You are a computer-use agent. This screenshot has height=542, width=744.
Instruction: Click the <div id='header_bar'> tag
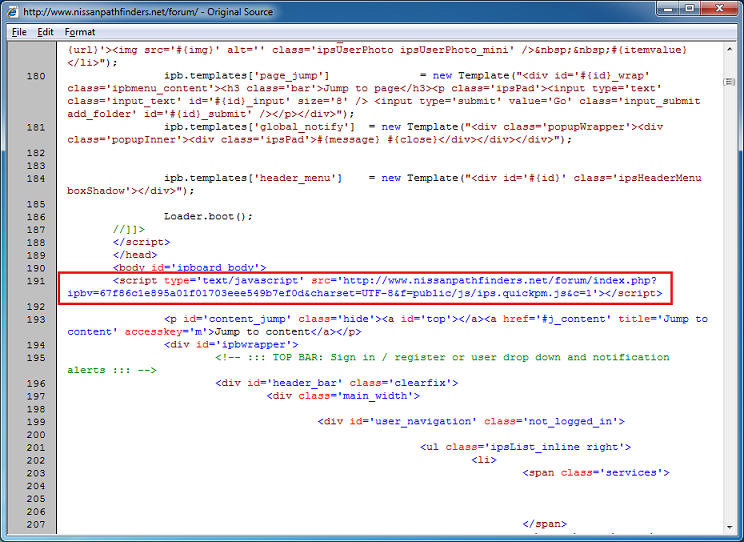click(337, 383)
